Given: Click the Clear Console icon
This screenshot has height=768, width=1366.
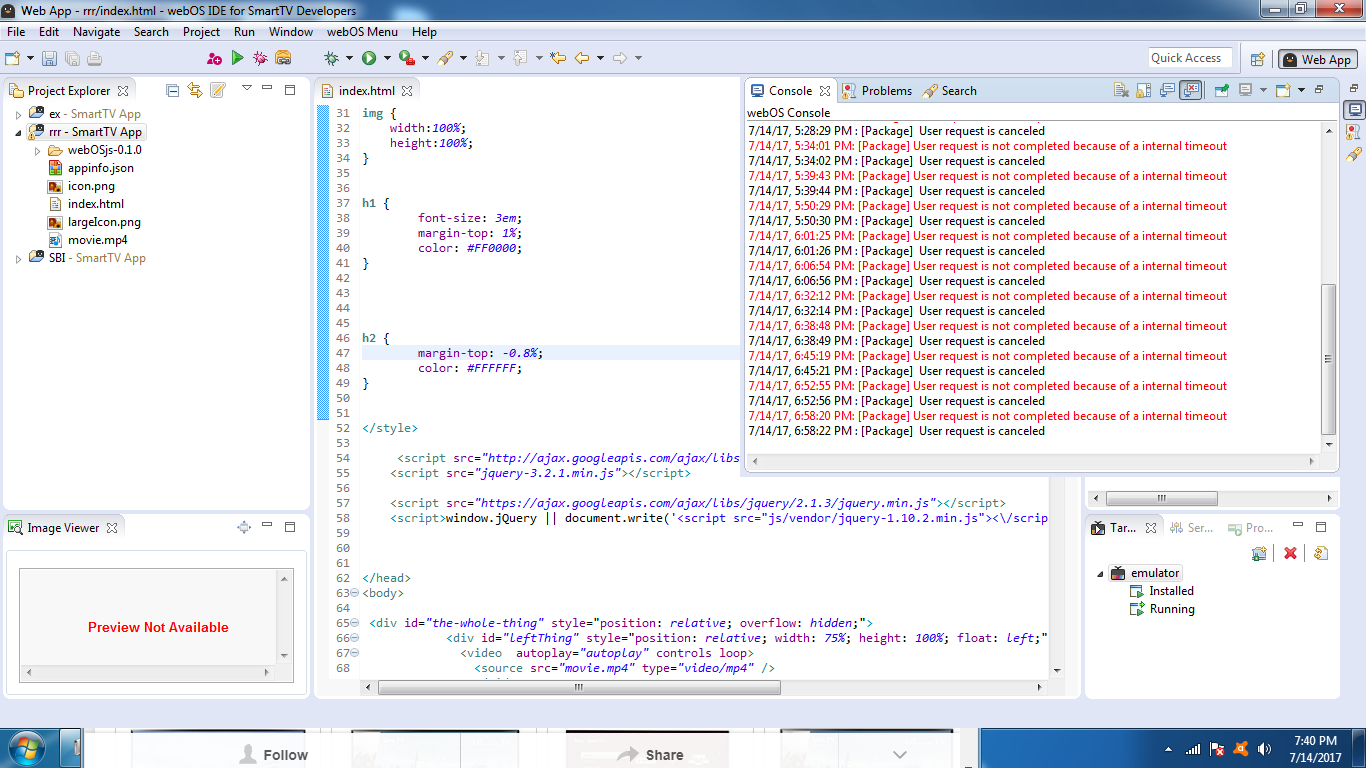Looking at the screenshot, I should (1122, 90).
